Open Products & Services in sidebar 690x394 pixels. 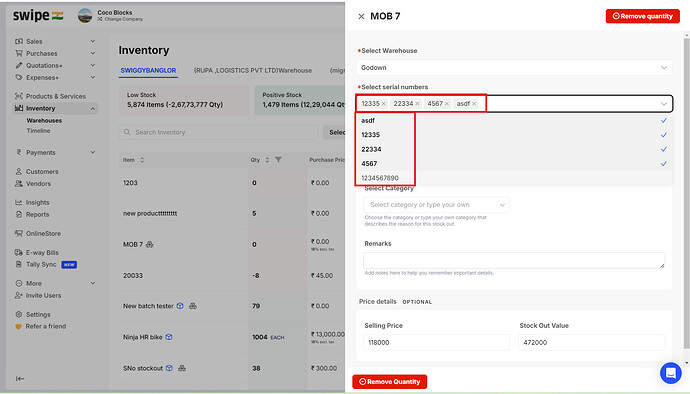55,96
